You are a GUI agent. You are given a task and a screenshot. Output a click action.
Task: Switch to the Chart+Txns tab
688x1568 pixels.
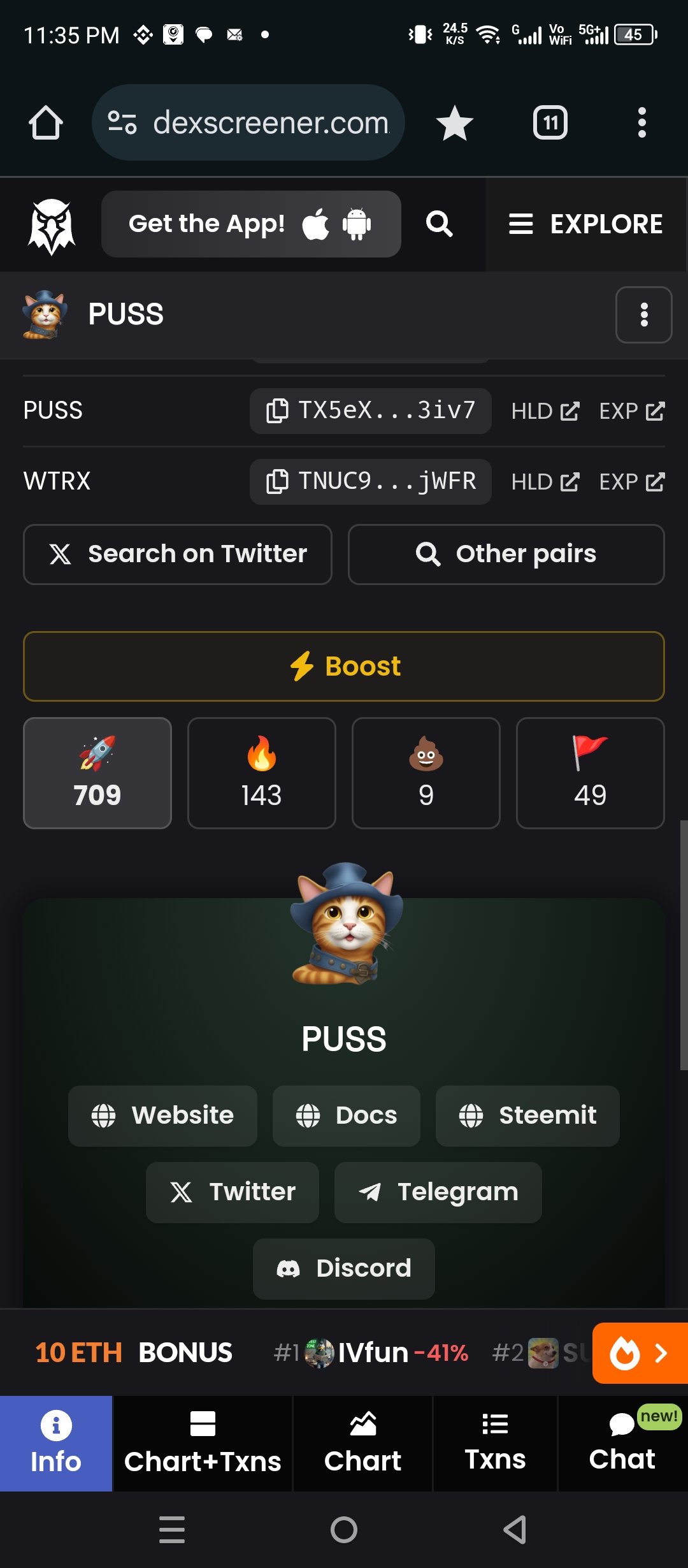[203, 1444]
